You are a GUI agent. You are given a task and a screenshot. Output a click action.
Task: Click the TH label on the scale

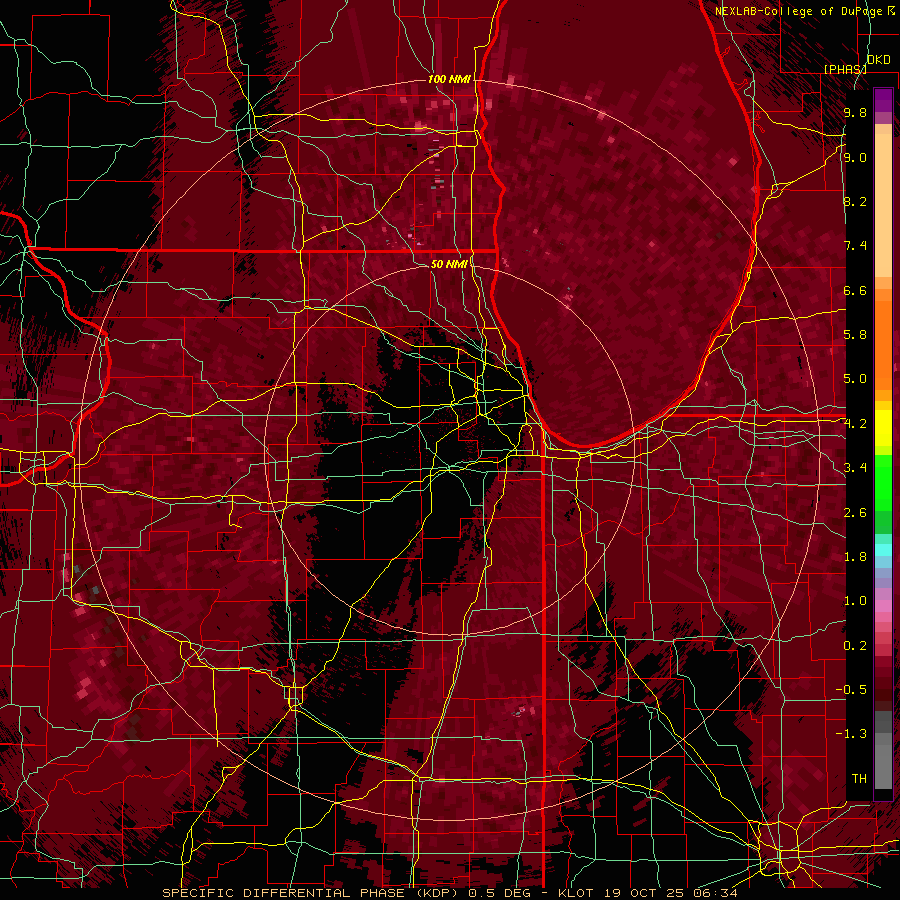[859, 779]
